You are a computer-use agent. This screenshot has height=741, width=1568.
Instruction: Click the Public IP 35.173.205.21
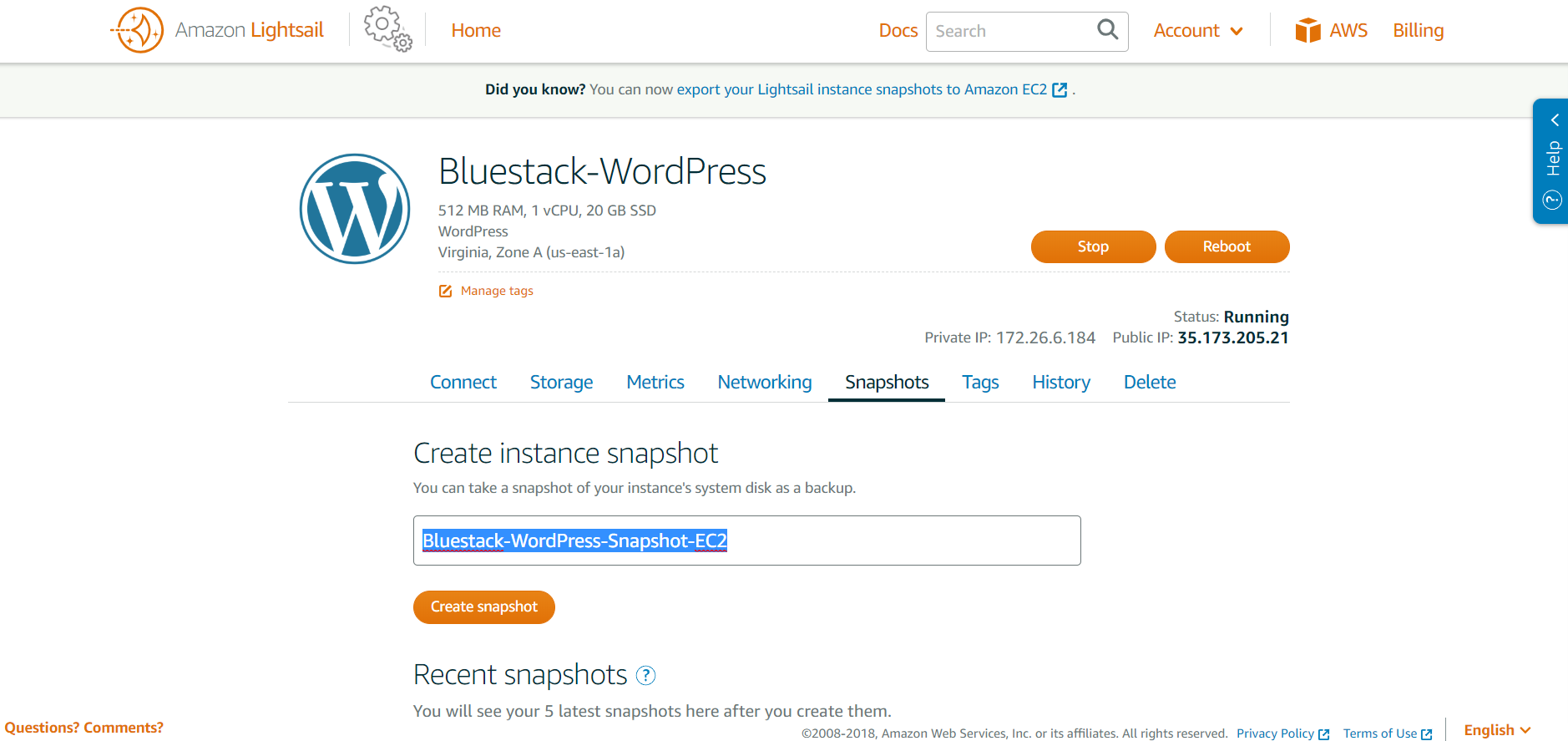1233,338
